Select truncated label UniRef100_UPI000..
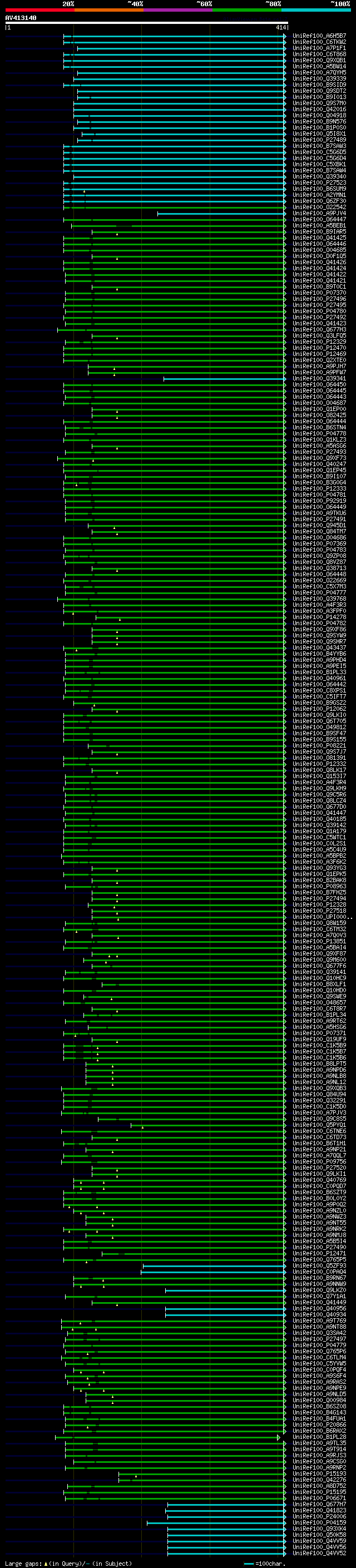This screenshot has width=356, height=1568. (x=322, y=917)
